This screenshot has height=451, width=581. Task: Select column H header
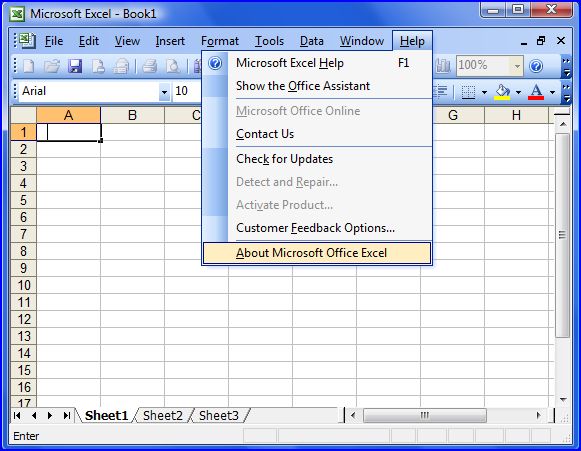[517, 115]
